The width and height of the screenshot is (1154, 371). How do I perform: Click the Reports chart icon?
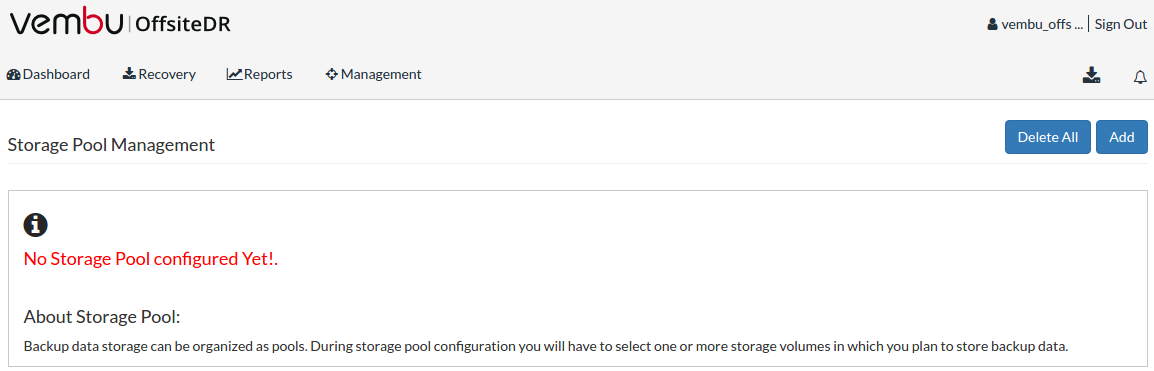coord(234,74)
